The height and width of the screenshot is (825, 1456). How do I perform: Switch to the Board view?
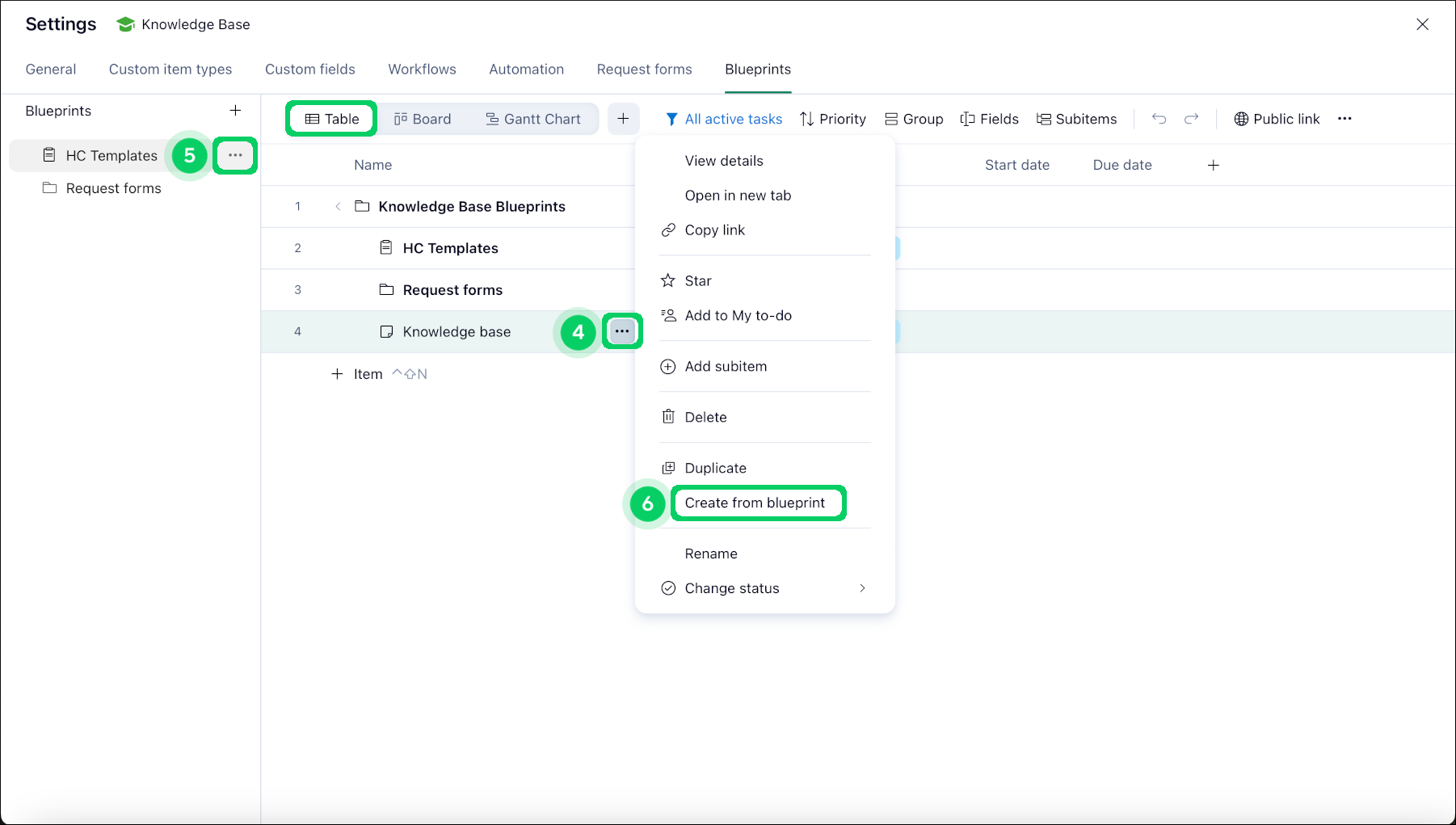[x=423, y=119]
